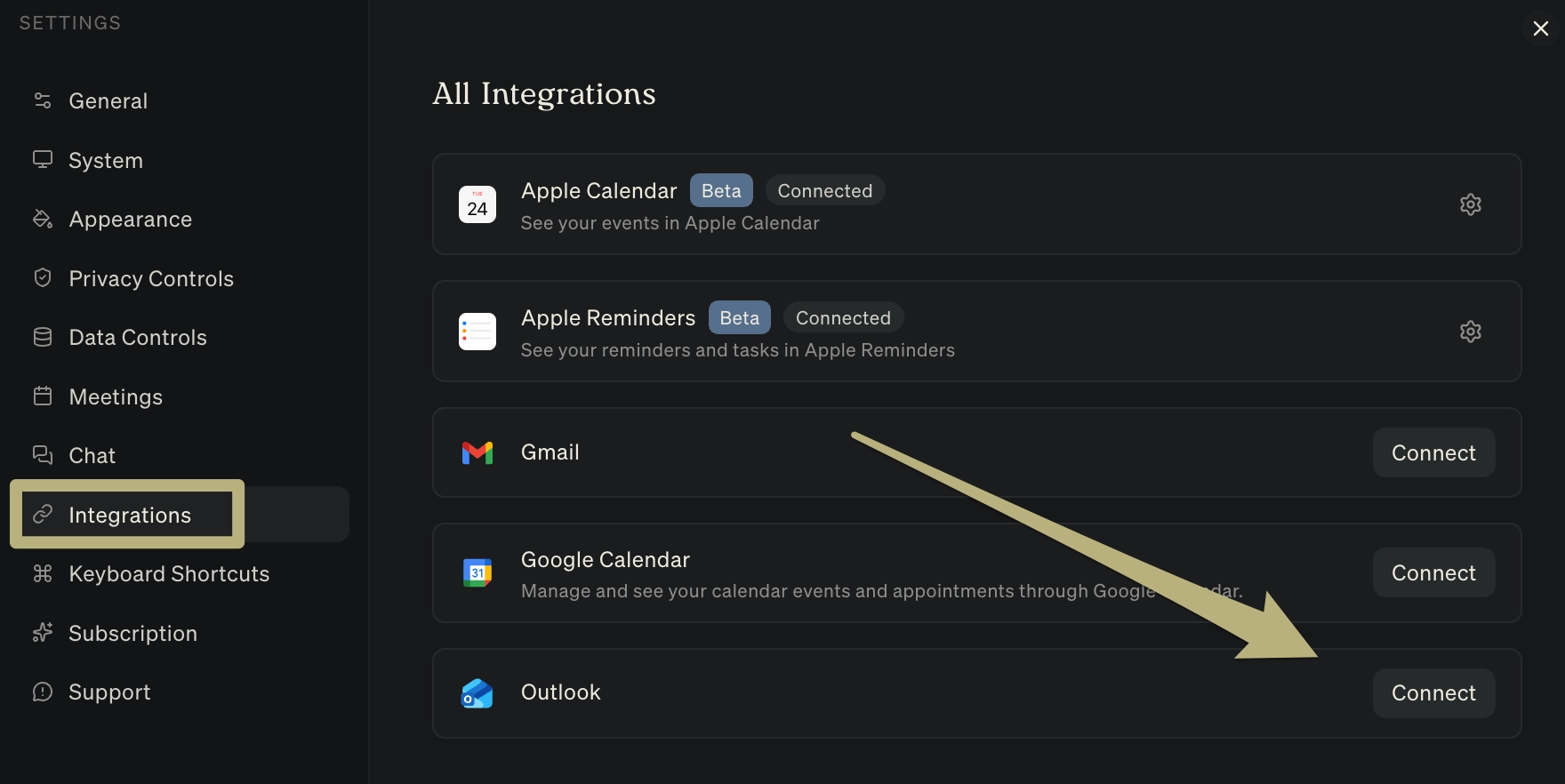This screenshot has height=784, width=1565.
Task: Click the Apple Reminders app icon
Action: [x=478, y=332]
